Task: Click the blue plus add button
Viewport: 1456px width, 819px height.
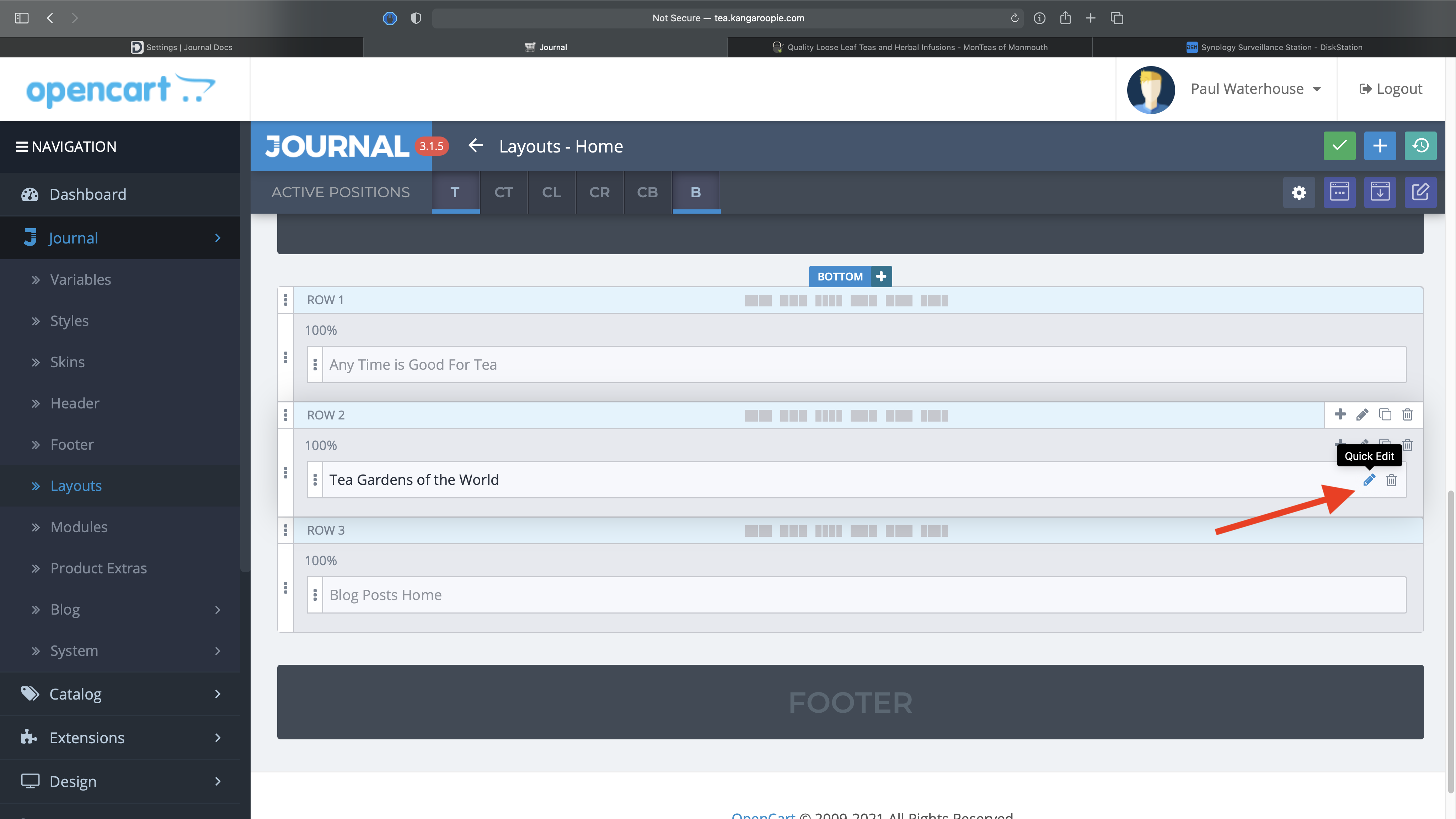Action: (x=1380, y=146)
